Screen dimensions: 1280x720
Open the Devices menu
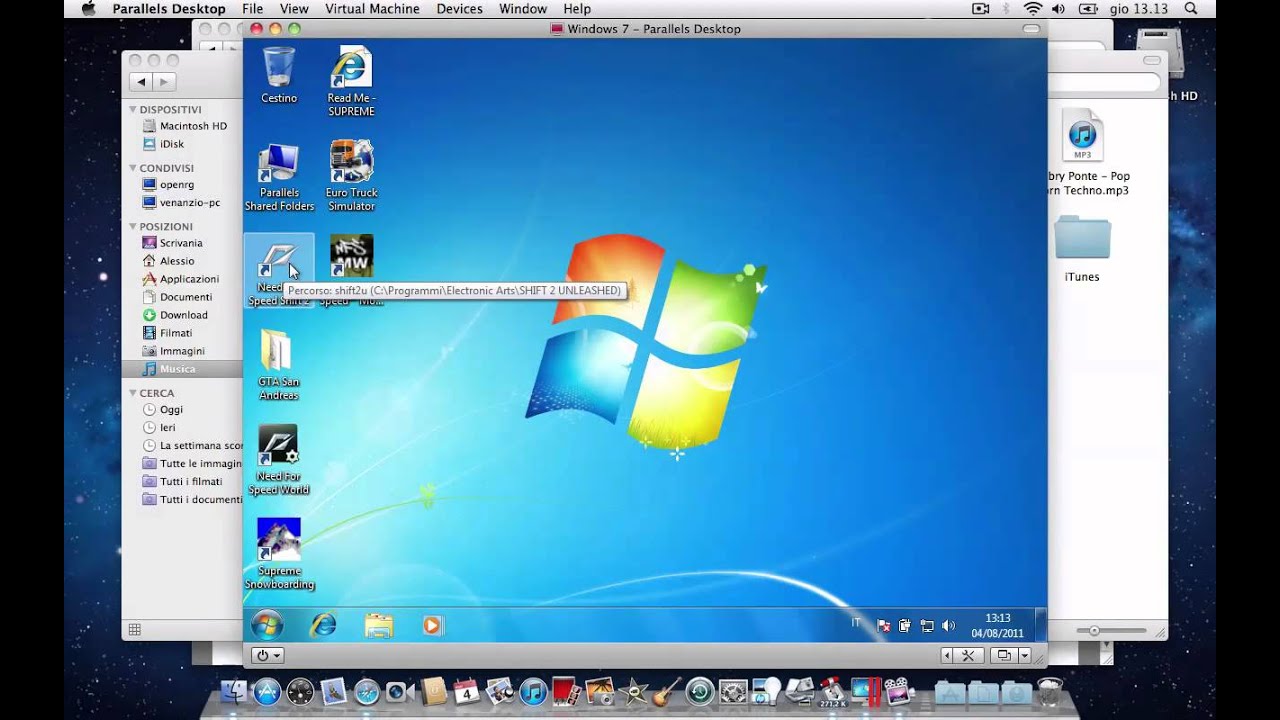460,9
